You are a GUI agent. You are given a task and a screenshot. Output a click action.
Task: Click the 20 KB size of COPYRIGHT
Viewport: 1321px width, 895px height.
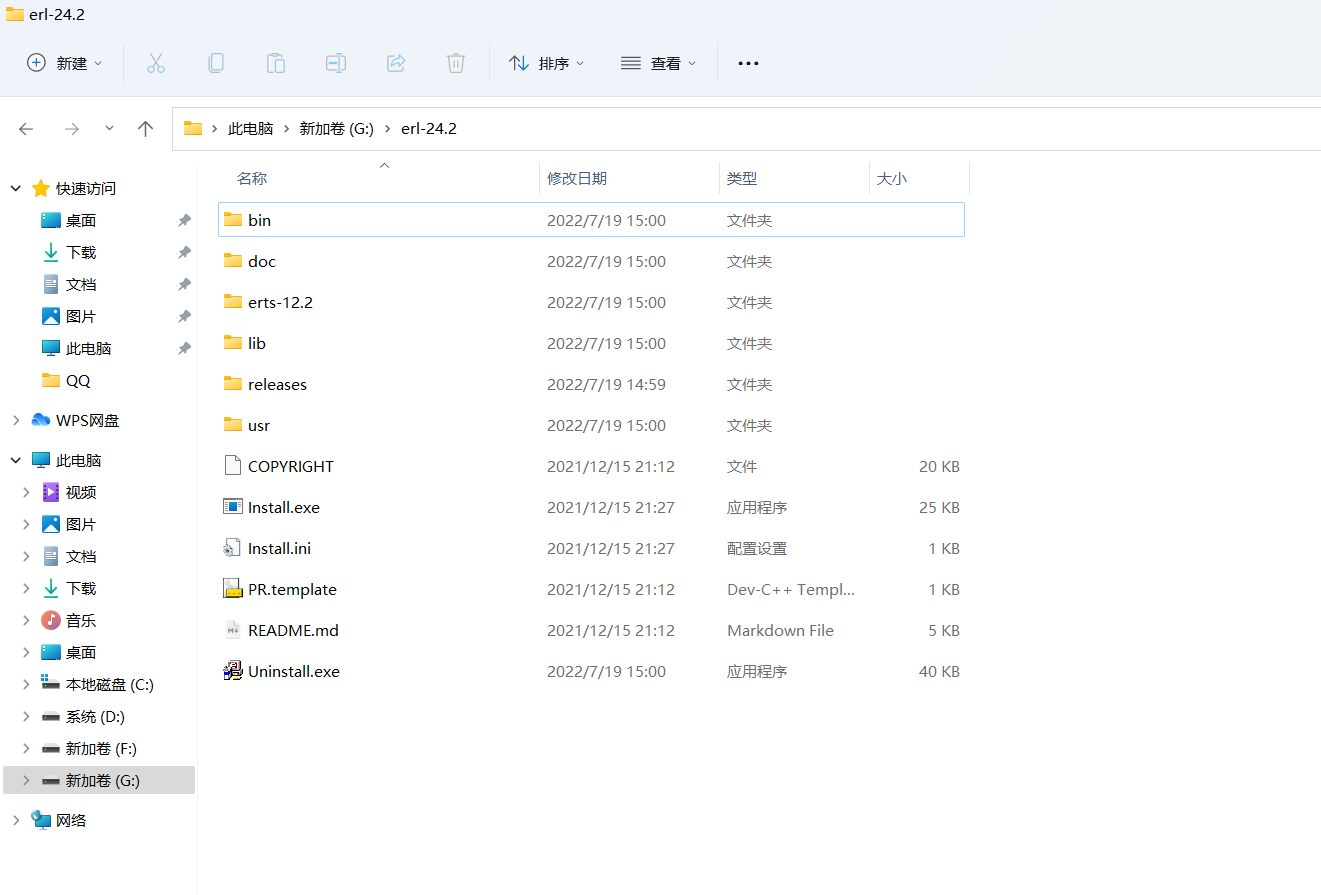coord(939,466)
